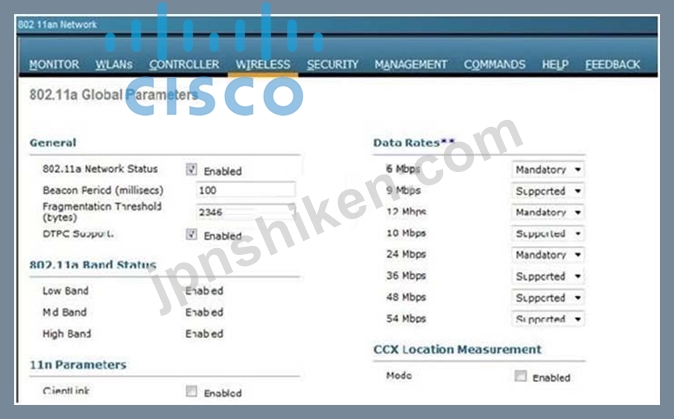Click the Beacon Period input field
This screenshot has width=674, height=419.
(x=245, y=190)
